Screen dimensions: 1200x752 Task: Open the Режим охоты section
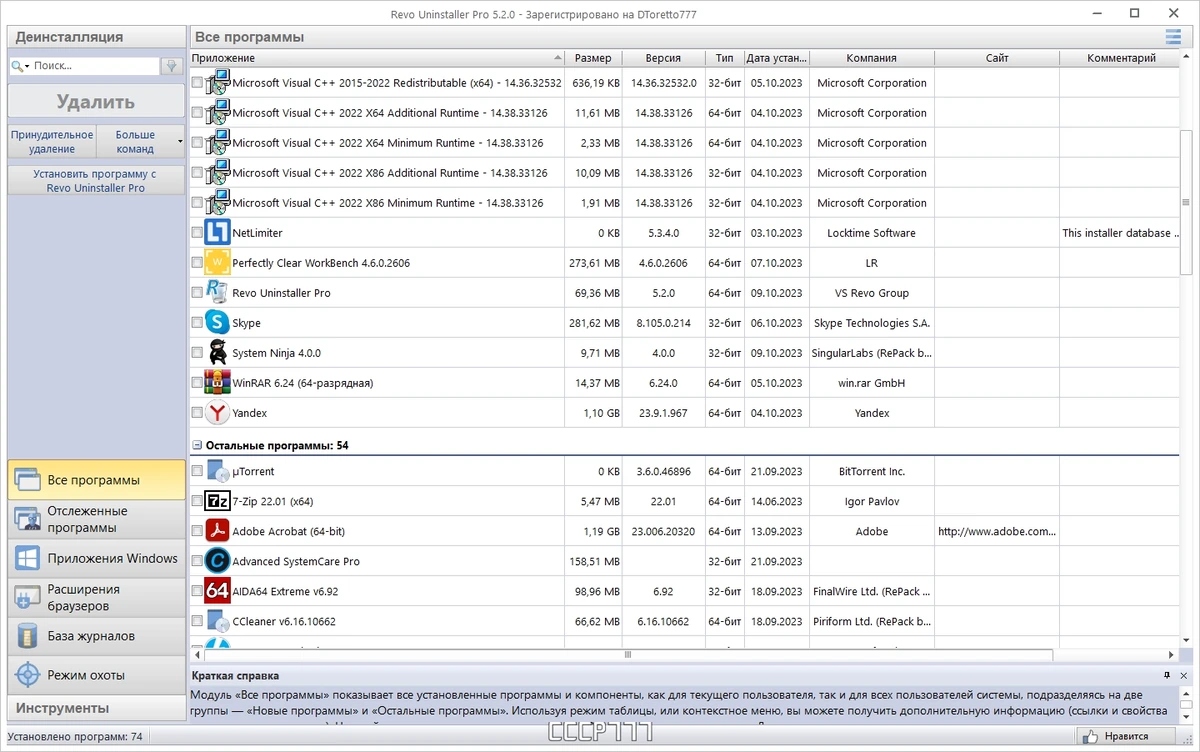point(97,675)
